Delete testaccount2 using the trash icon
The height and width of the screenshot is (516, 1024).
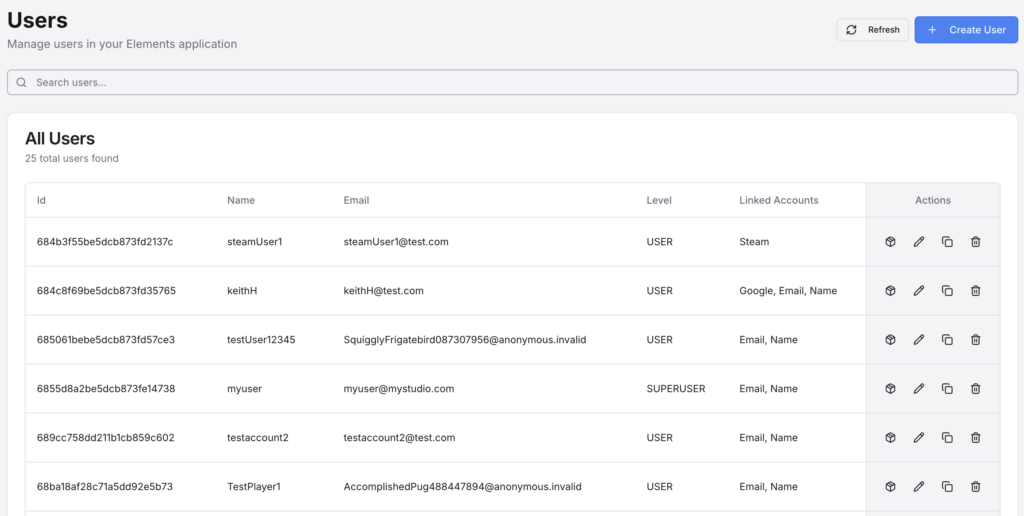click(x=976, y=438)
